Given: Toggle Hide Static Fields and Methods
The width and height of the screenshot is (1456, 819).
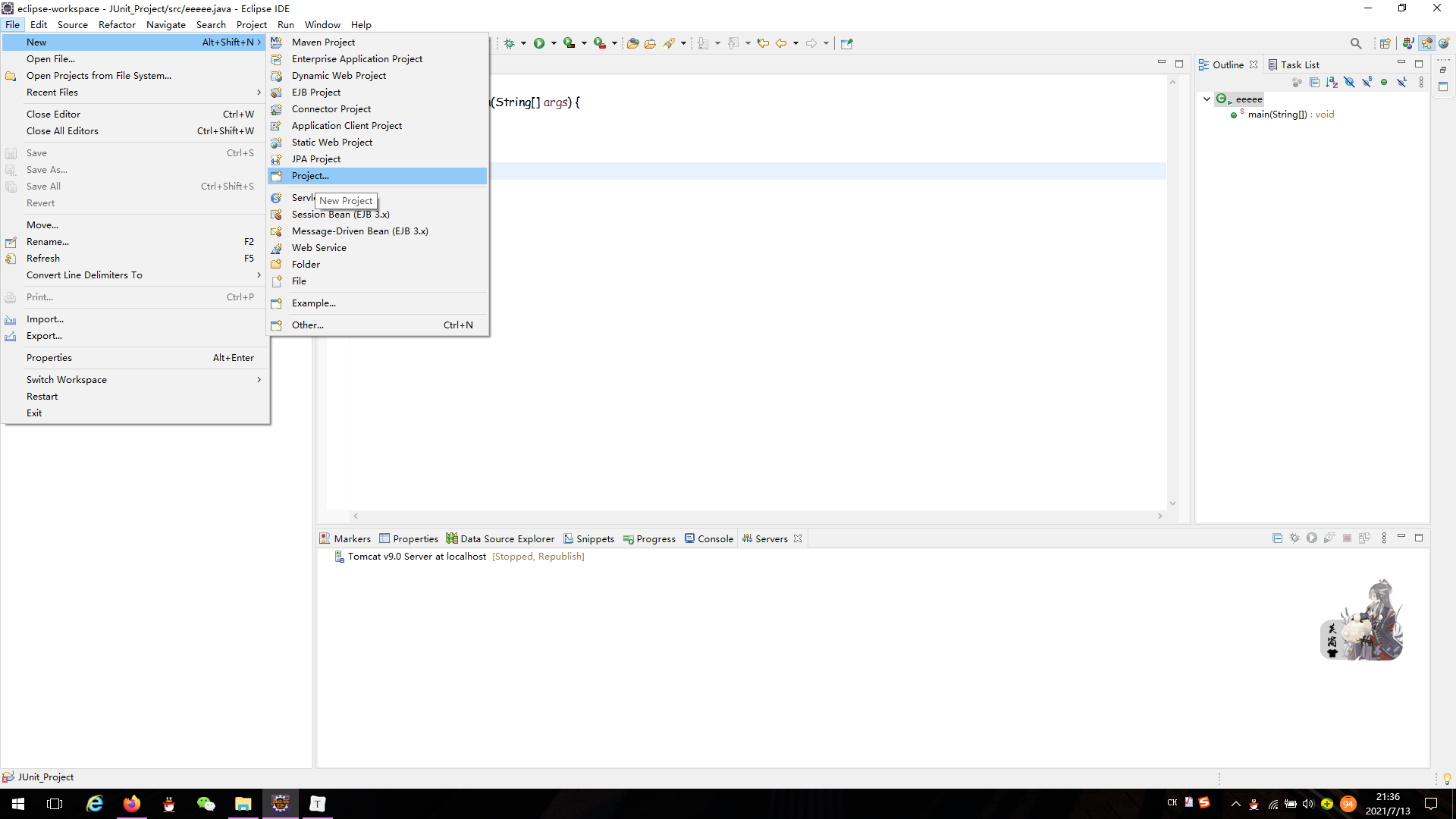Looking at the screenshot, I should coord(1366,82).
